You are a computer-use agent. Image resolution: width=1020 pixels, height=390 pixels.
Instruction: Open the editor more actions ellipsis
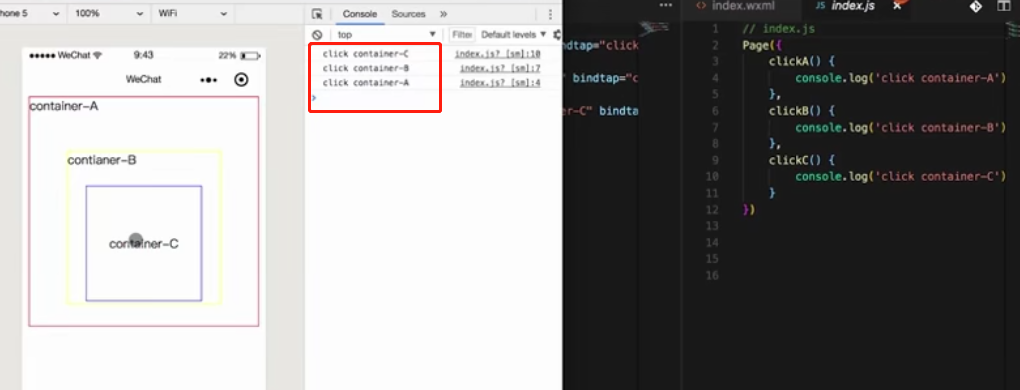[665, 5]
